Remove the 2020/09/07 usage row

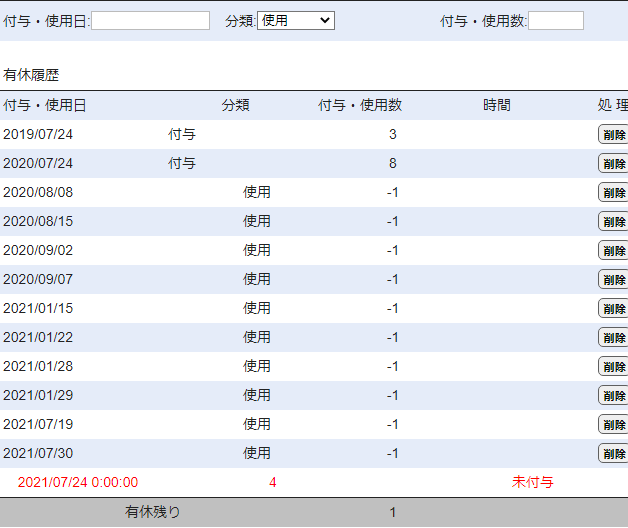point(613,280)
